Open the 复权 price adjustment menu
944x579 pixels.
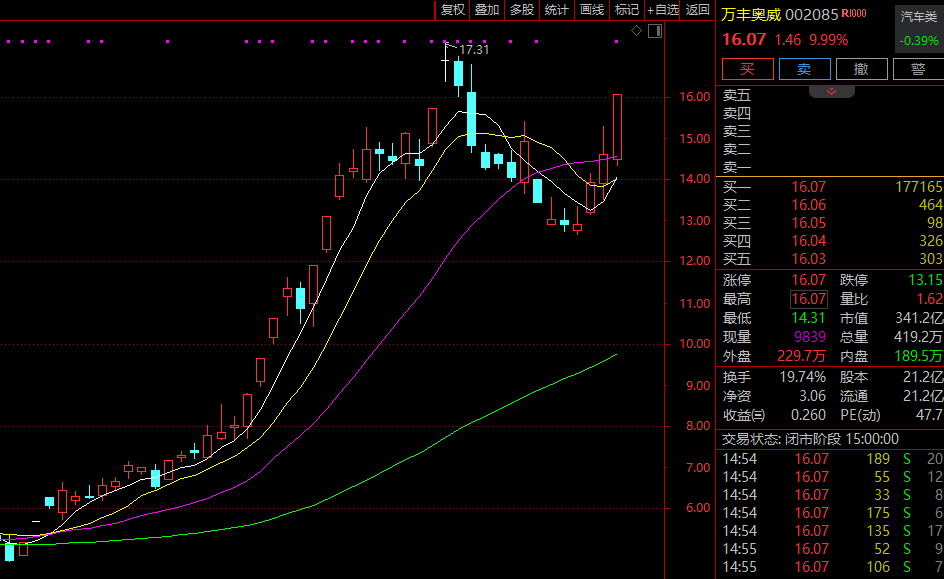[453, 10]
